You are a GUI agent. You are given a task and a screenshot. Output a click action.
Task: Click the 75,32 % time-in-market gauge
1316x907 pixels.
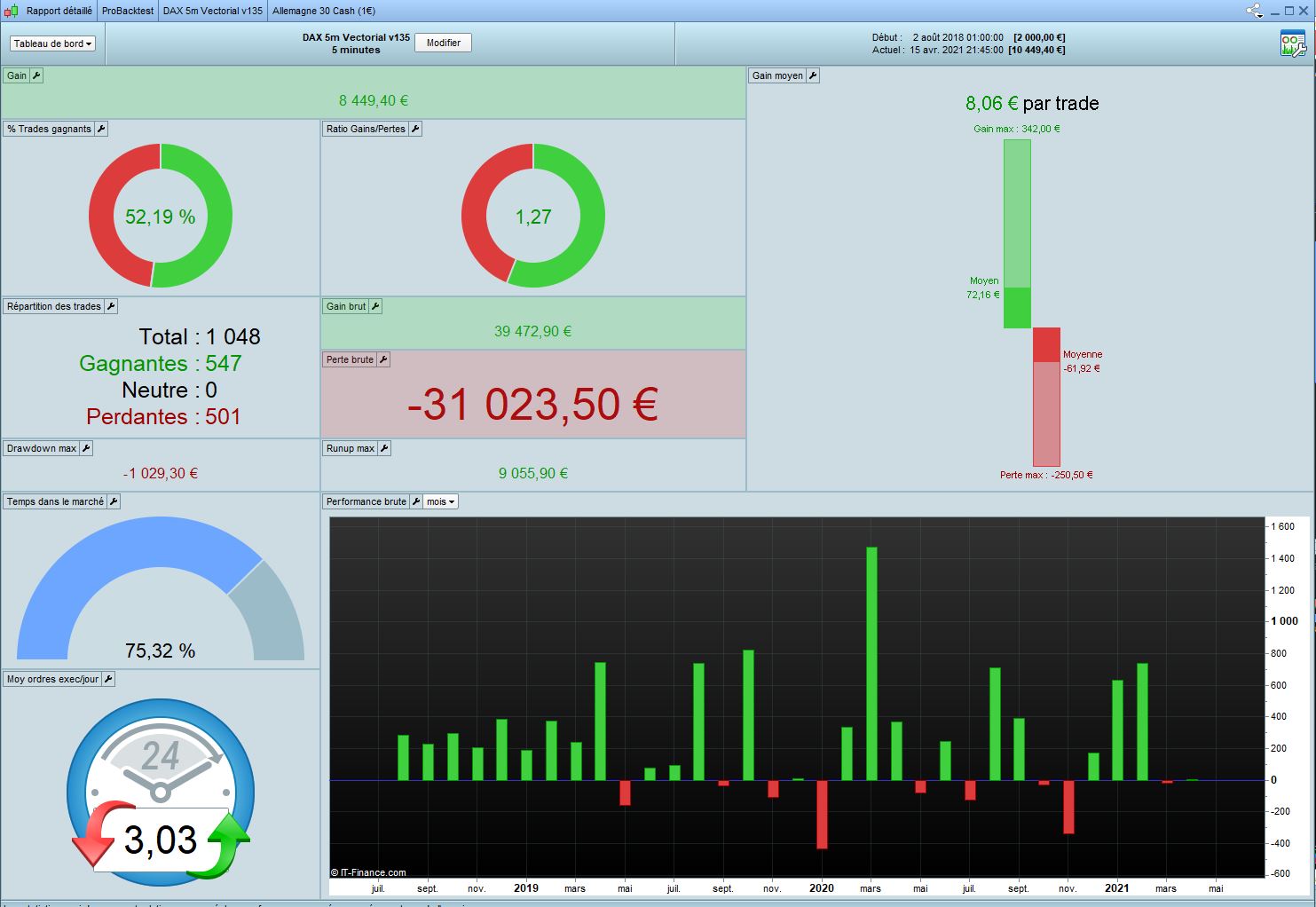(161, 588)
